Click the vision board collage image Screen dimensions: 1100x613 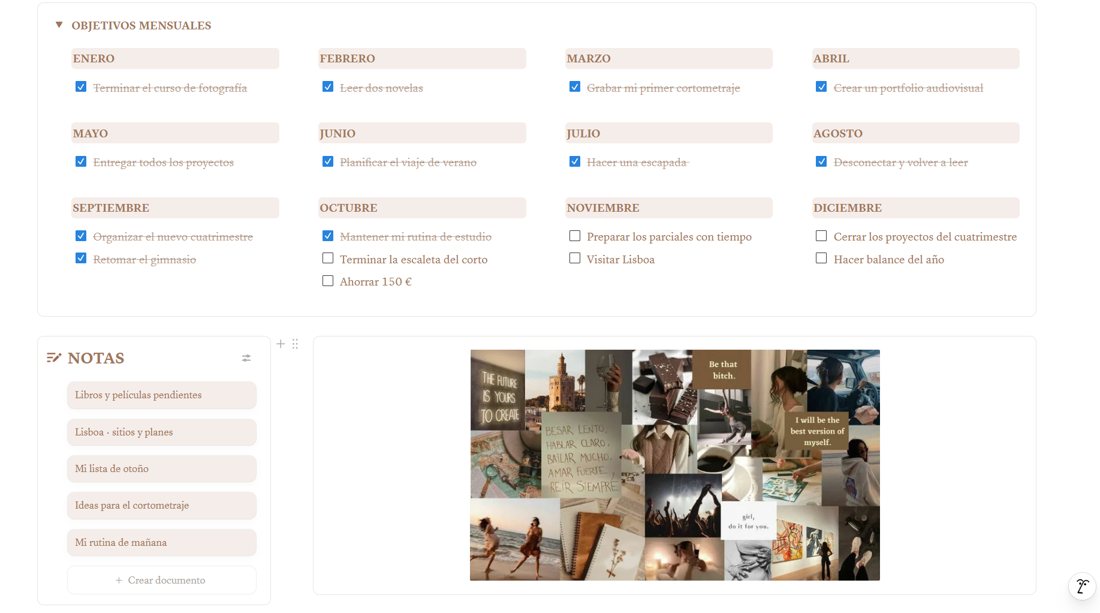(675, 465)
